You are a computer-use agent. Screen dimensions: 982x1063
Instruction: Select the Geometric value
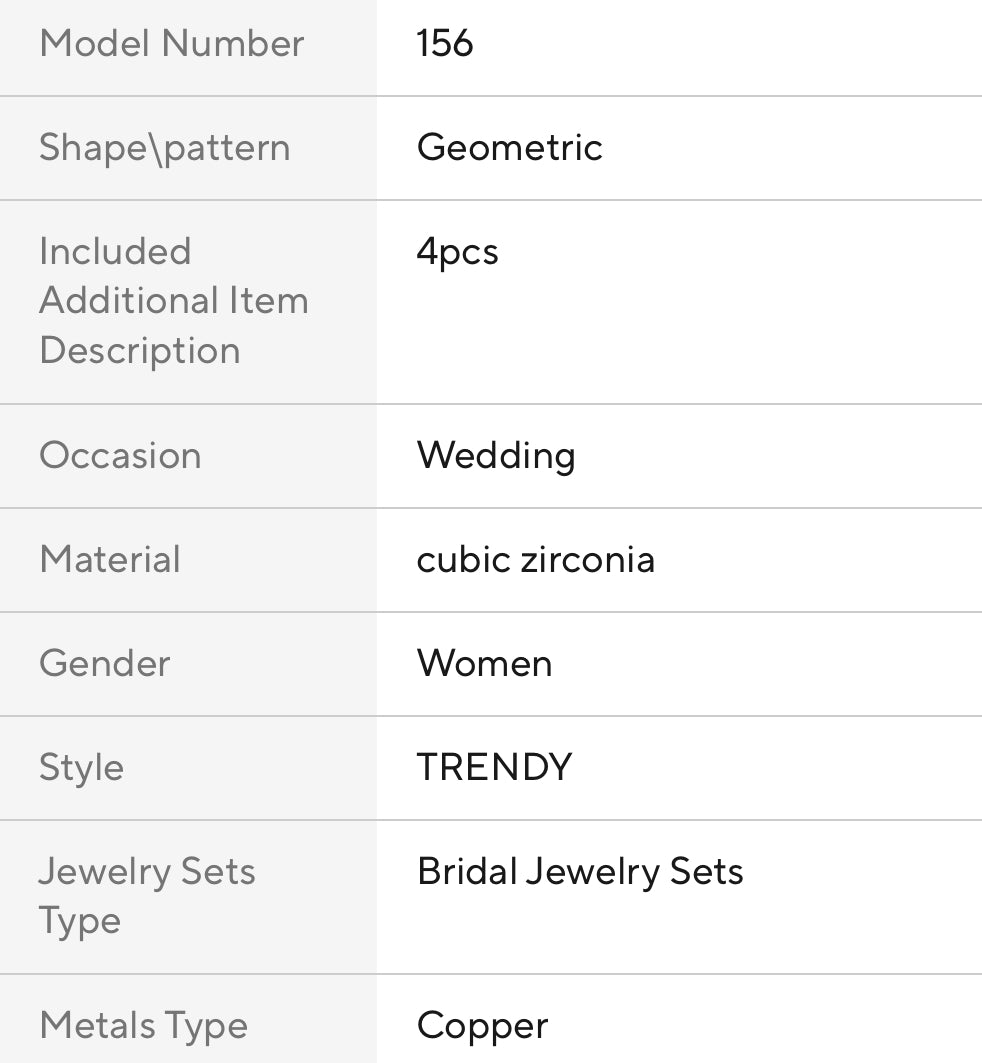pos(509,148)
